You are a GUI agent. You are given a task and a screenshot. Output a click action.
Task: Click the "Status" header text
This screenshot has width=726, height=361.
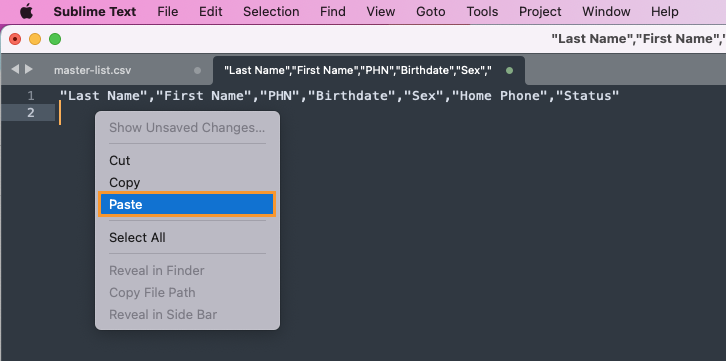pyautogui.click(x=587, y=96)
